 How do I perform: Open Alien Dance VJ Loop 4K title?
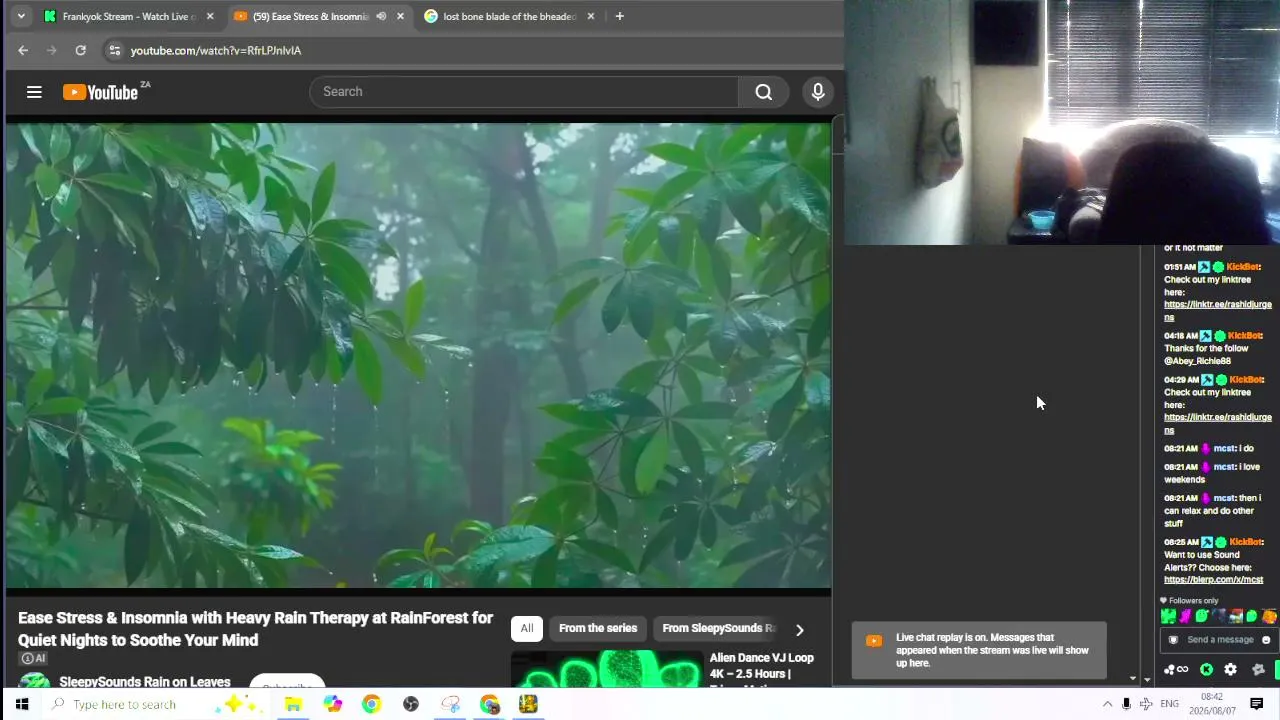tap(762, 666)
